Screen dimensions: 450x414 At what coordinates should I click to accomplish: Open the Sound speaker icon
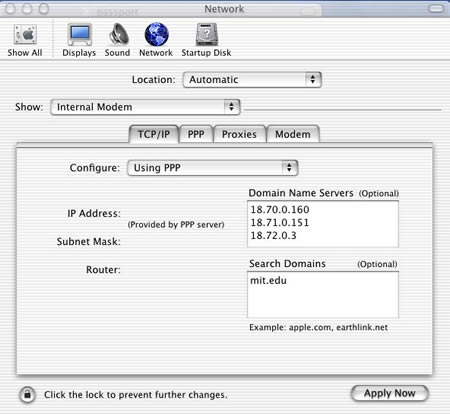119,34
